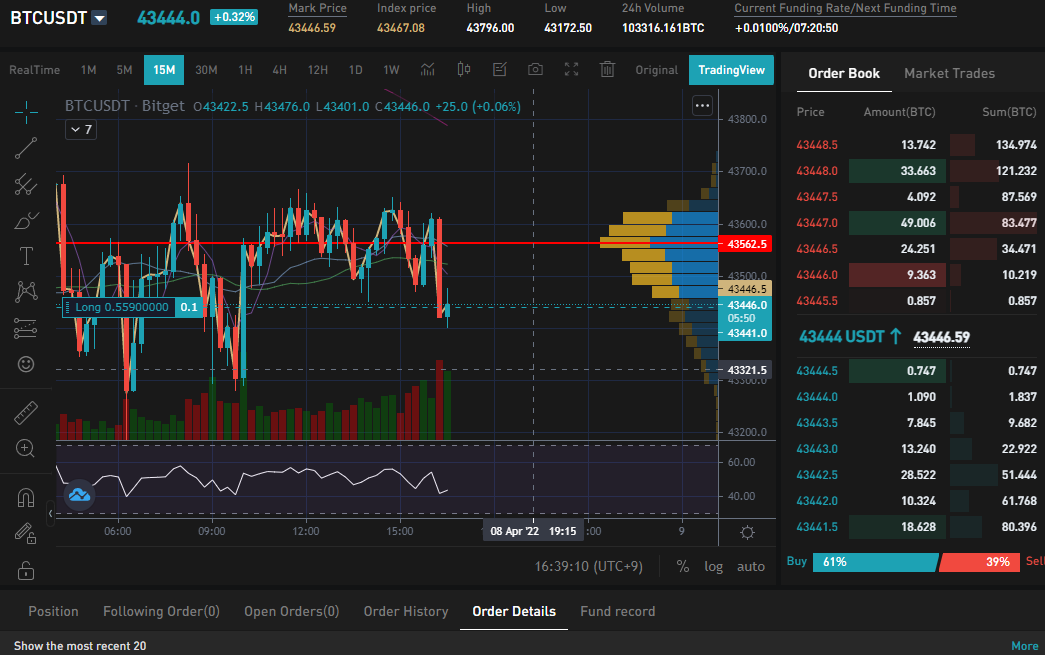Select the 1M timeframe
Image resolution: width=1045 pixels, height=655 pixels.
89,70
